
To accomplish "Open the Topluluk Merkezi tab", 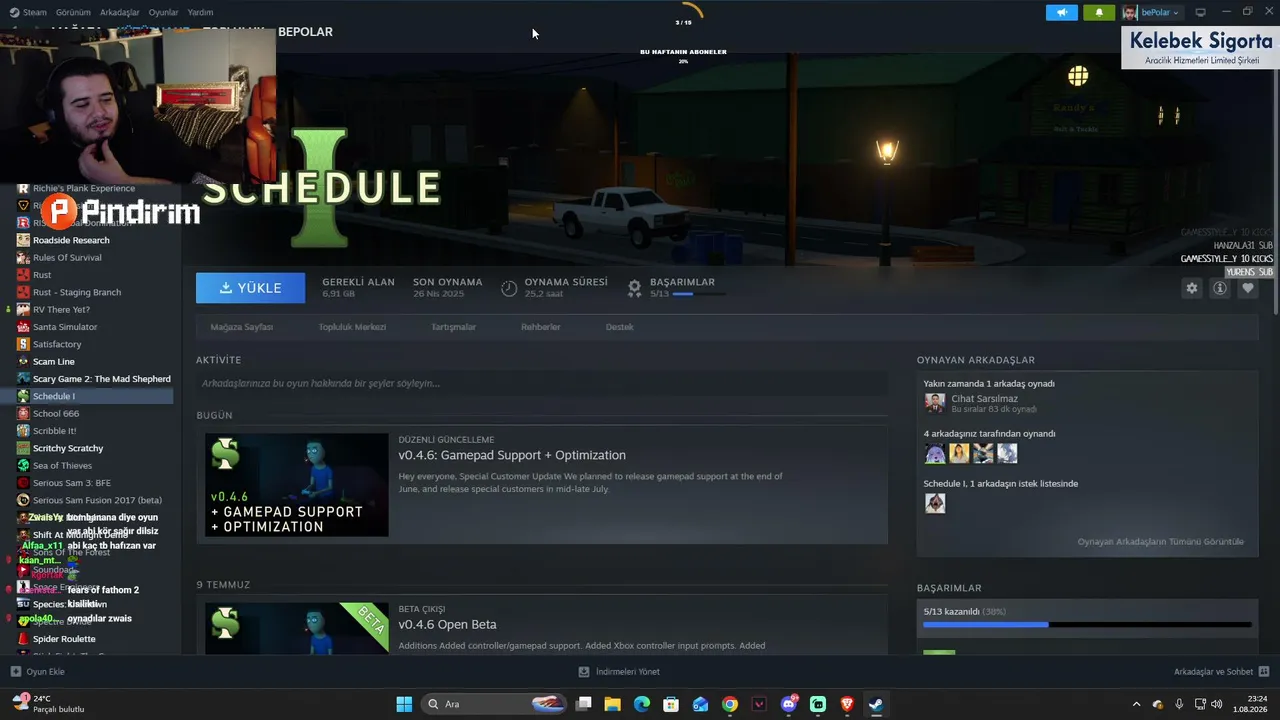I will (x=352, y=327).
